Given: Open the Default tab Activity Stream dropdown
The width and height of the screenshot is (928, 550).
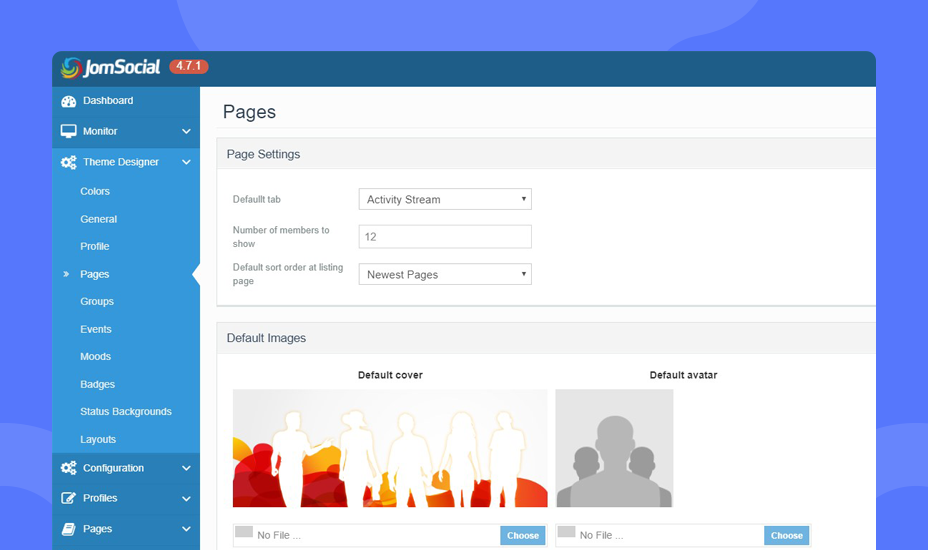Looking at the screenshot, I should [445, 199].
